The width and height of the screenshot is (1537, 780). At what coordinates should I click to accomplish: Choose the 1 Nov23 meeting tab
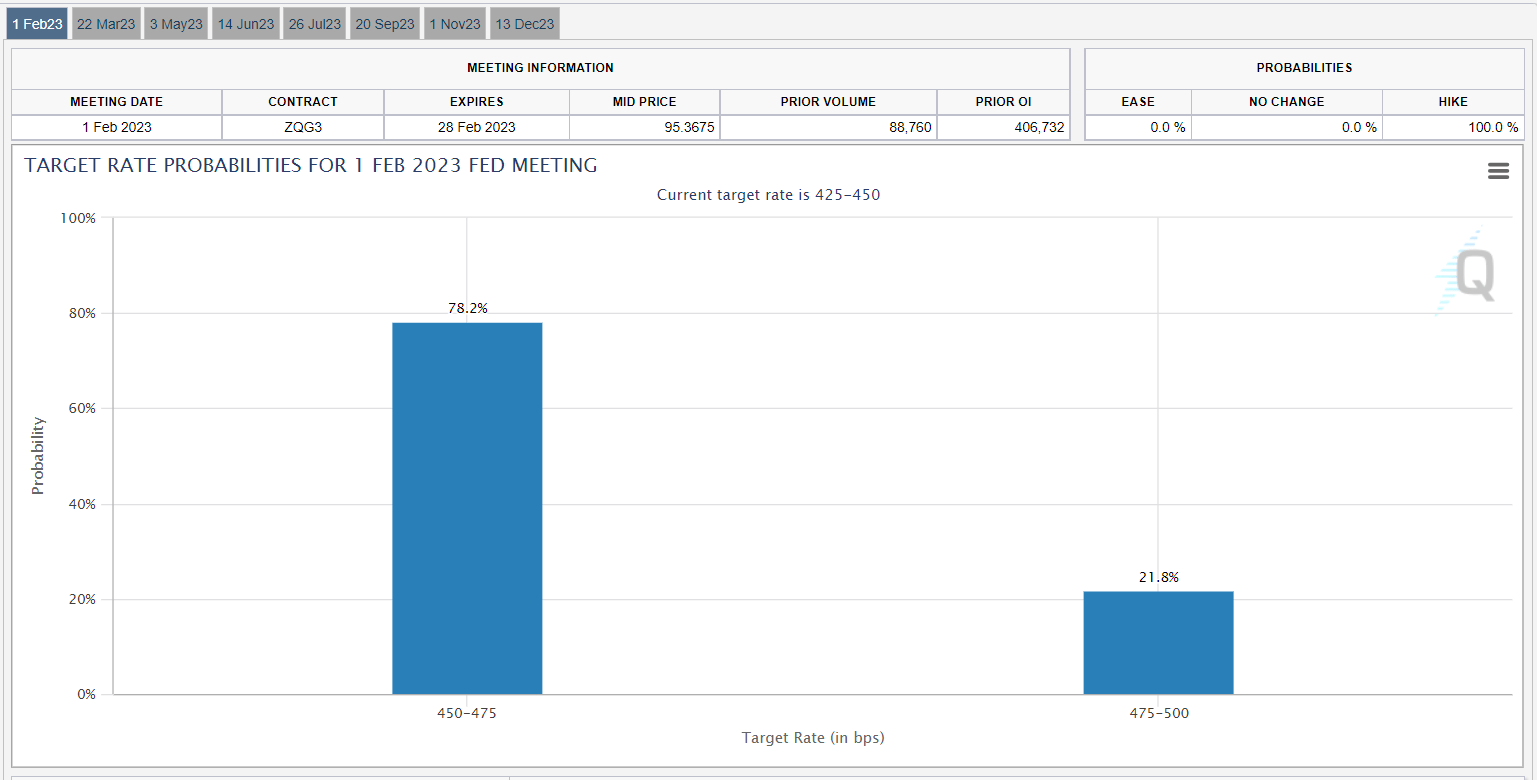click(455, 24)
